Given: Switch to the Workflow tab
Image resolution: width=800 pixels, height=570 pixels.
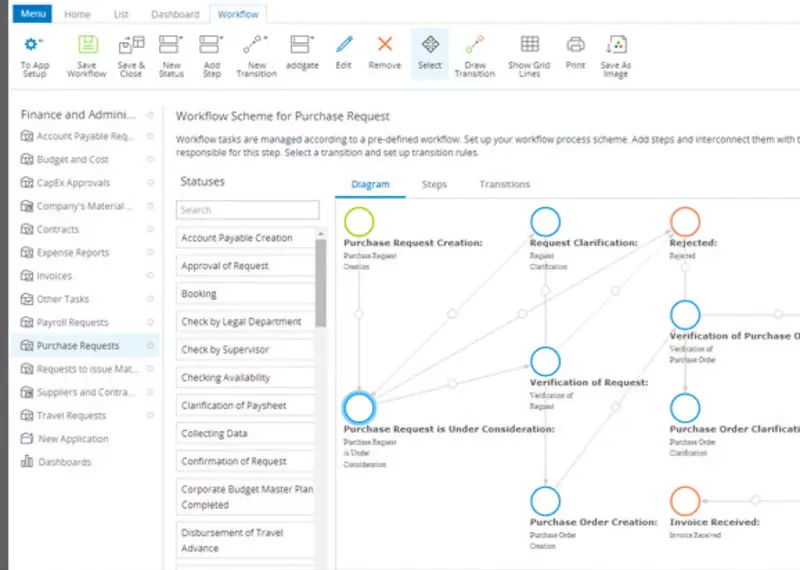Looking at the screenshot, I should [238, 14].
